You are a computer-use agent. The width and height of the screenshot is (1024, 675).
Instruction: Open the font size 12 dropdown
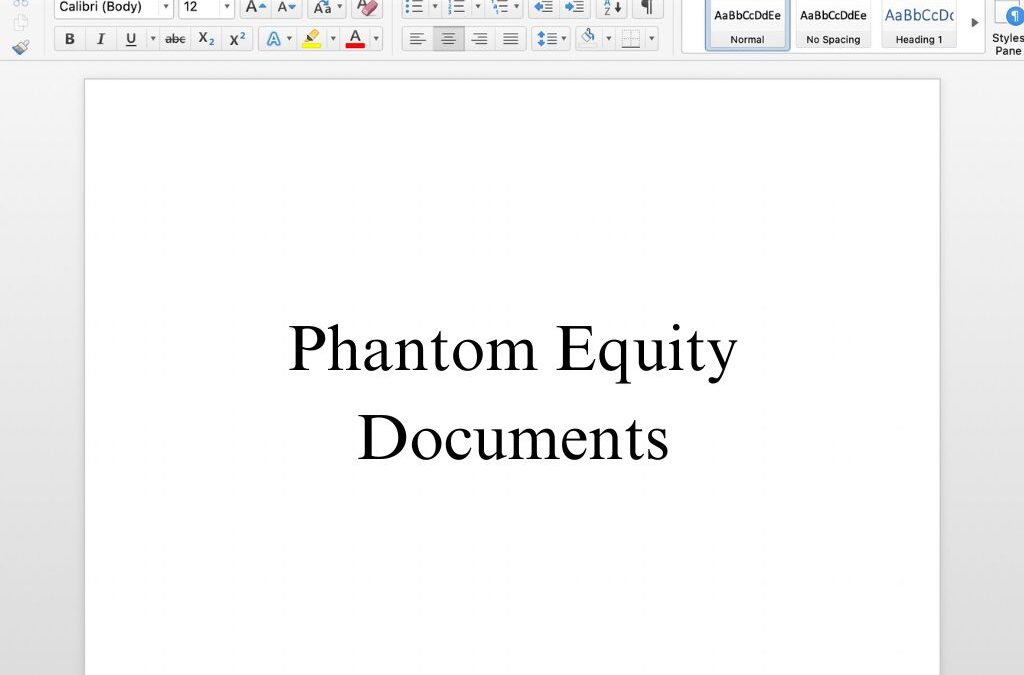pos(227,7)
